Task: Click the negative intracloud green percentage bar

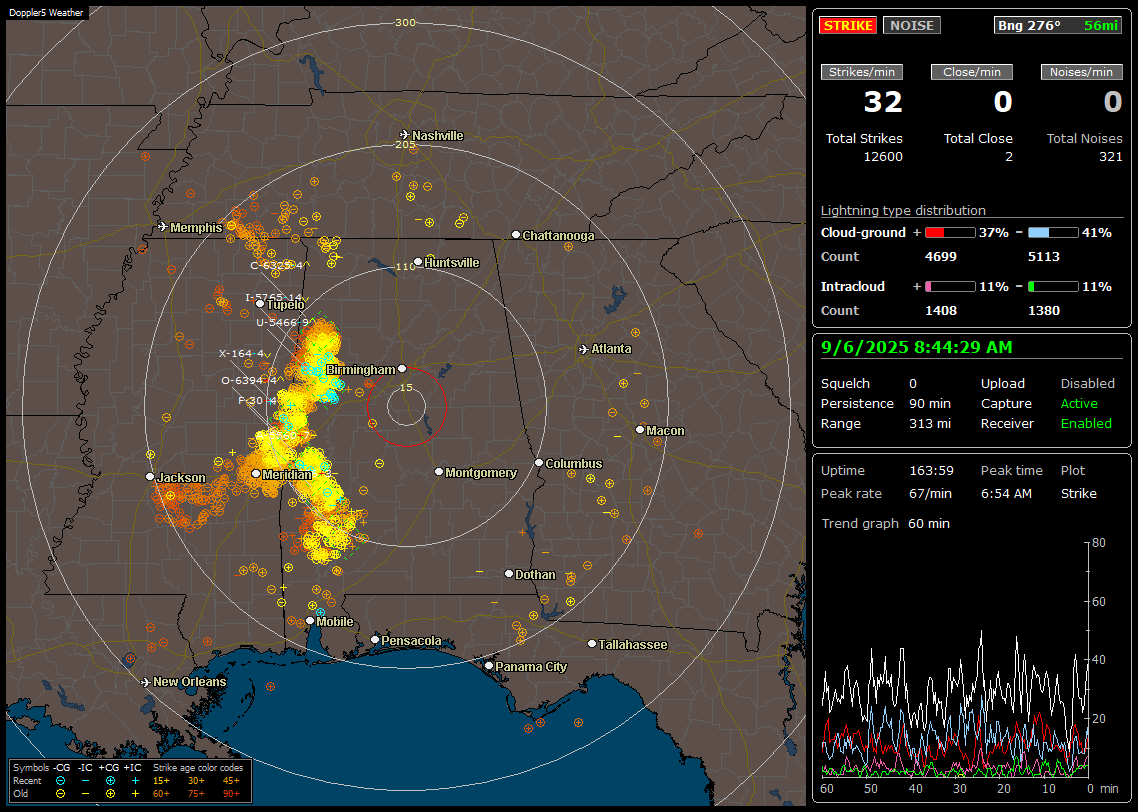Action: pos(1053,287)
